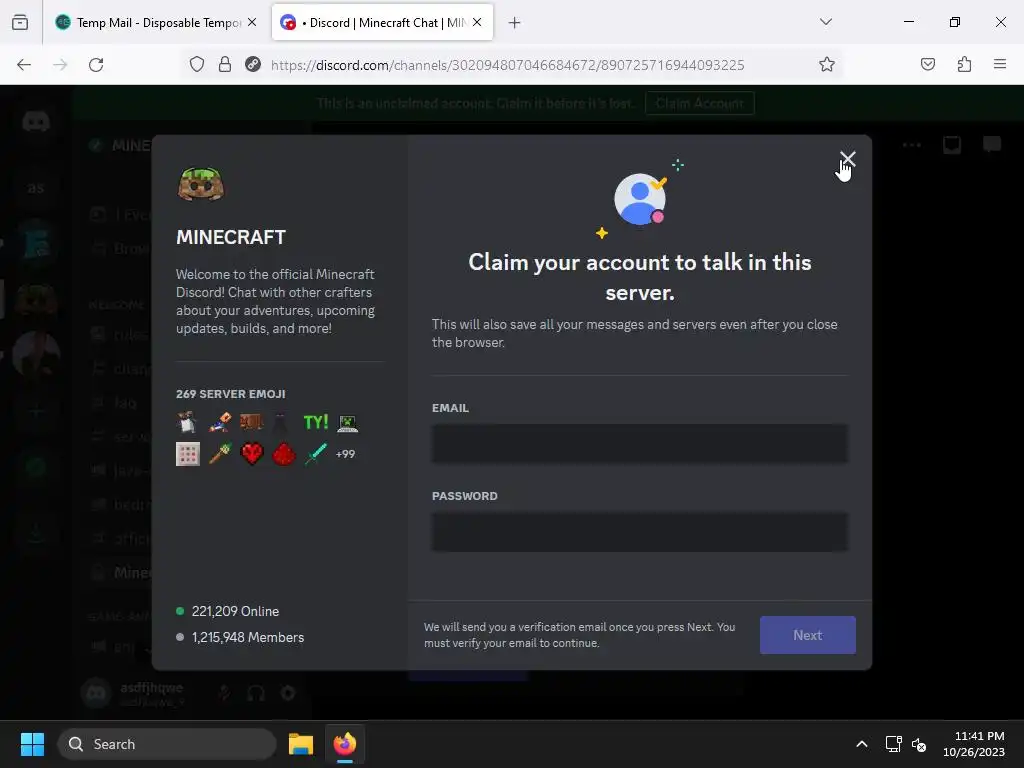Open the Firefox application menu
1024x768 pixels.
click(1000, 65)
